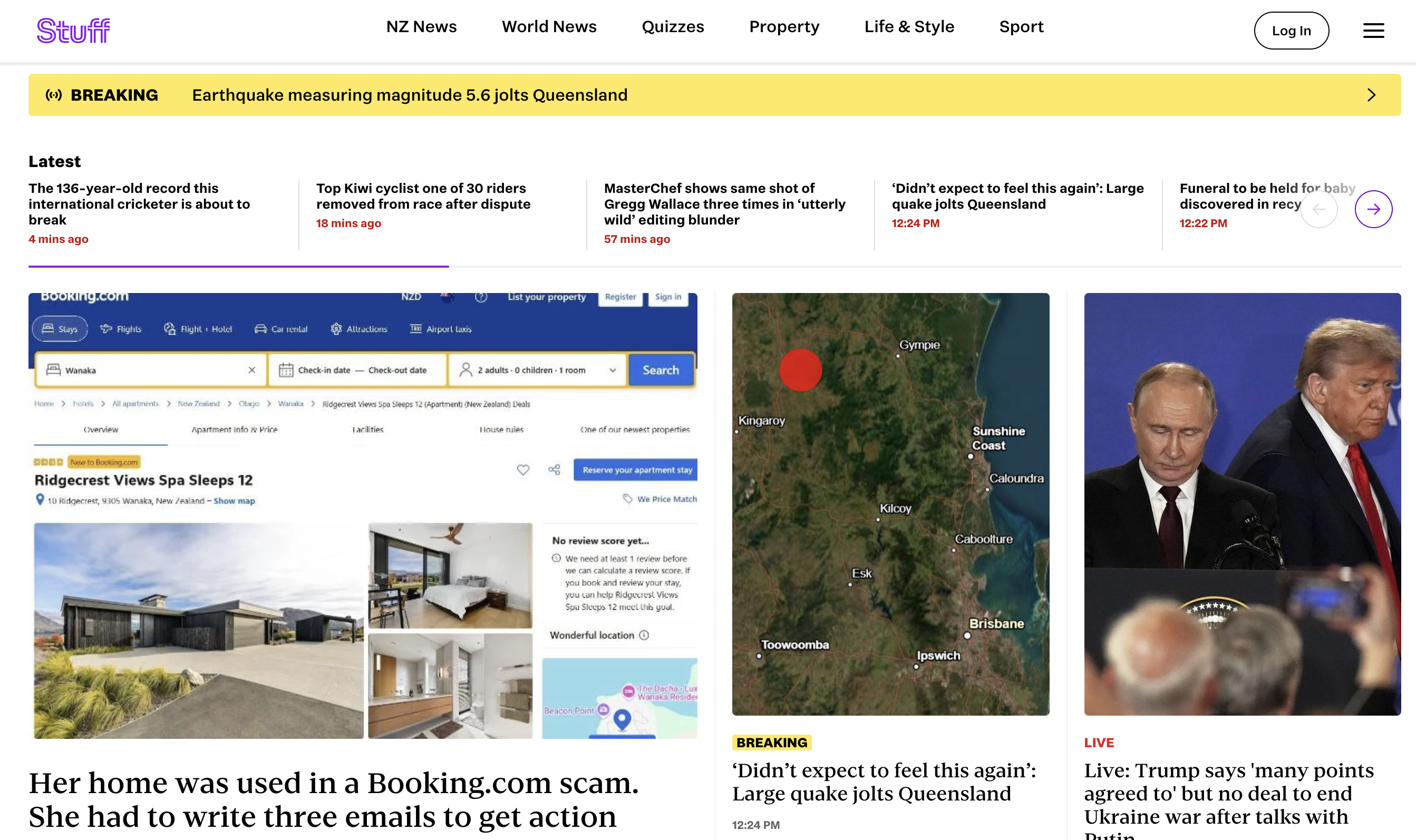Open Earthquake magnitude 5.6 Queensland headline
This screenshot has width=1416, height=840.
(x=409, y=95)
